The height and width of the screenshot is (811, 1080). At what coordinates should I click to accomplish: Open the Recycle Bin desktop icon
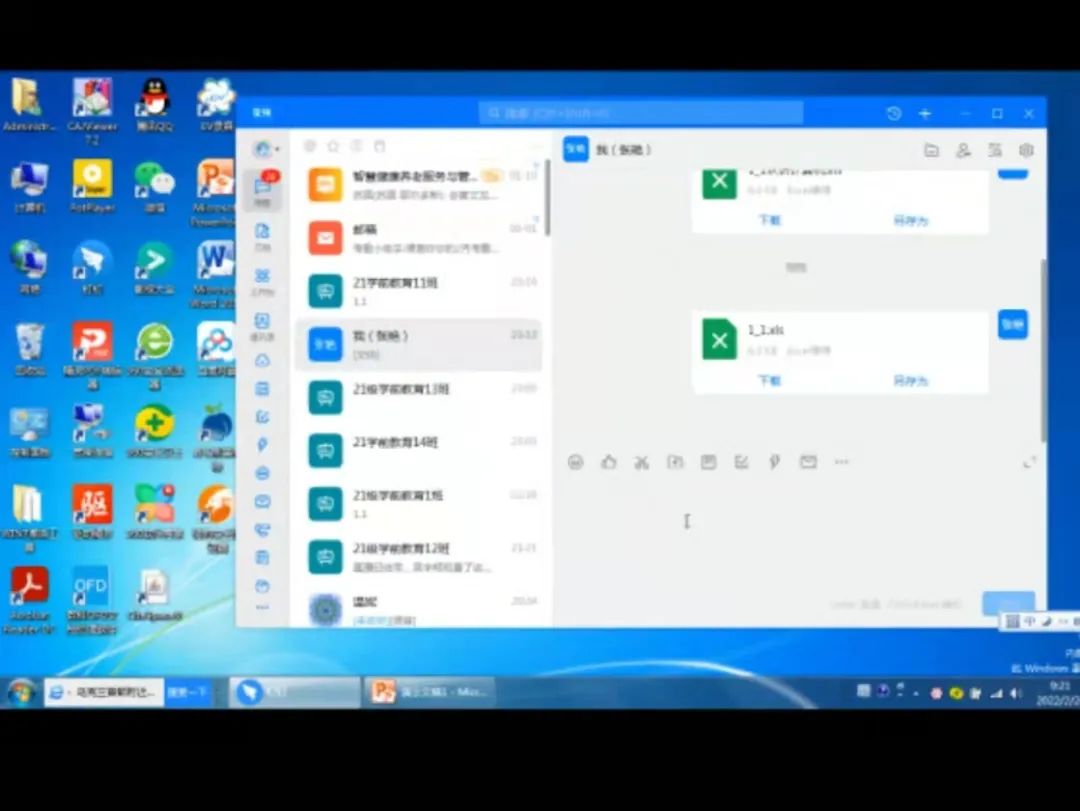pos(29,349)
